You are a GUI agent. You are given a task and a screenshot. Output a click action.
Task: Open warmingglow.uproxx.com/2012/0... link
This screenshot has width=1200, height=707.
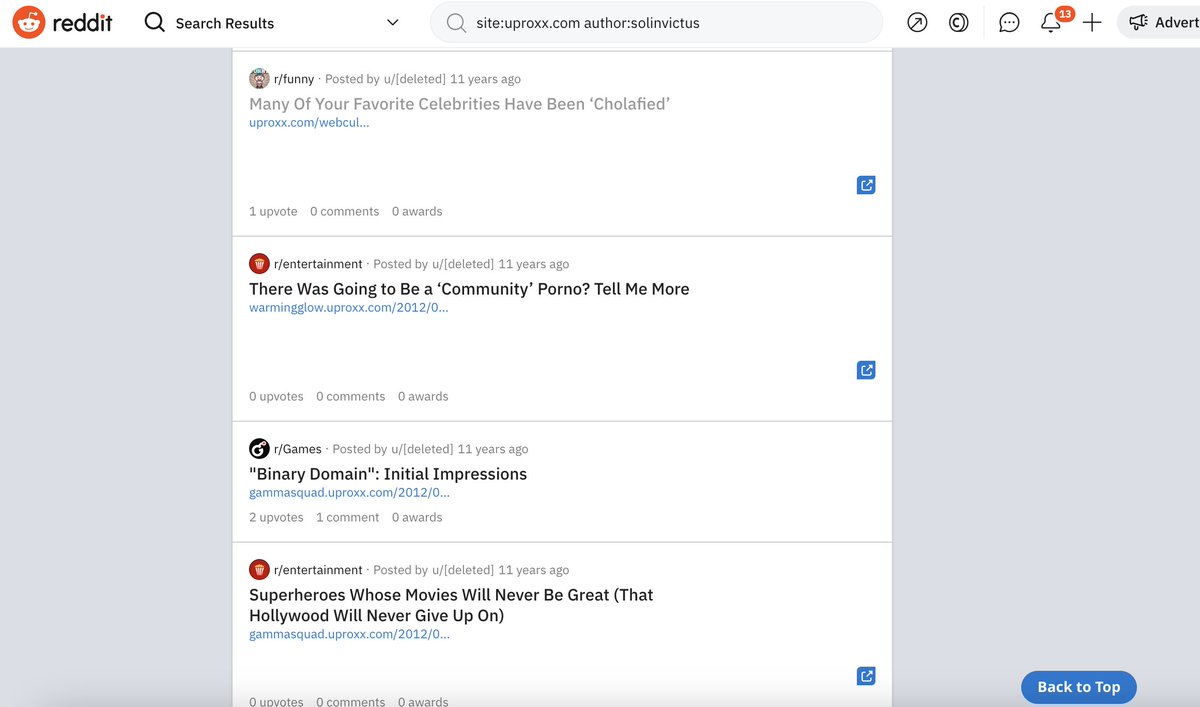(348, 308)
